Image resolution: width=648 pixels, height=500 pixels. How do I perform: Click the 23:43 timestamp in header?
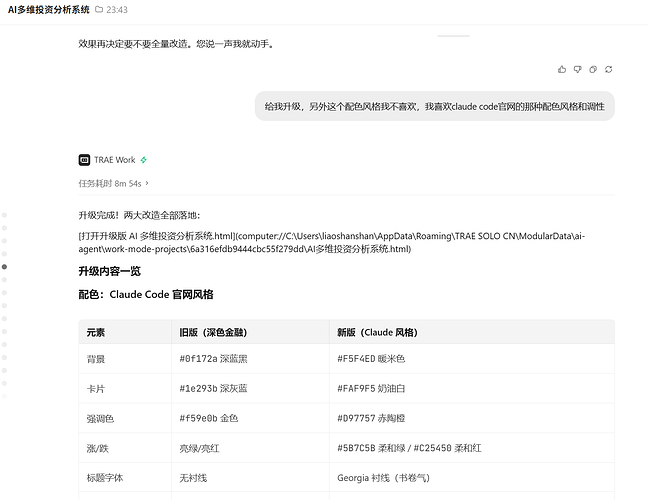tap(117, 10)
